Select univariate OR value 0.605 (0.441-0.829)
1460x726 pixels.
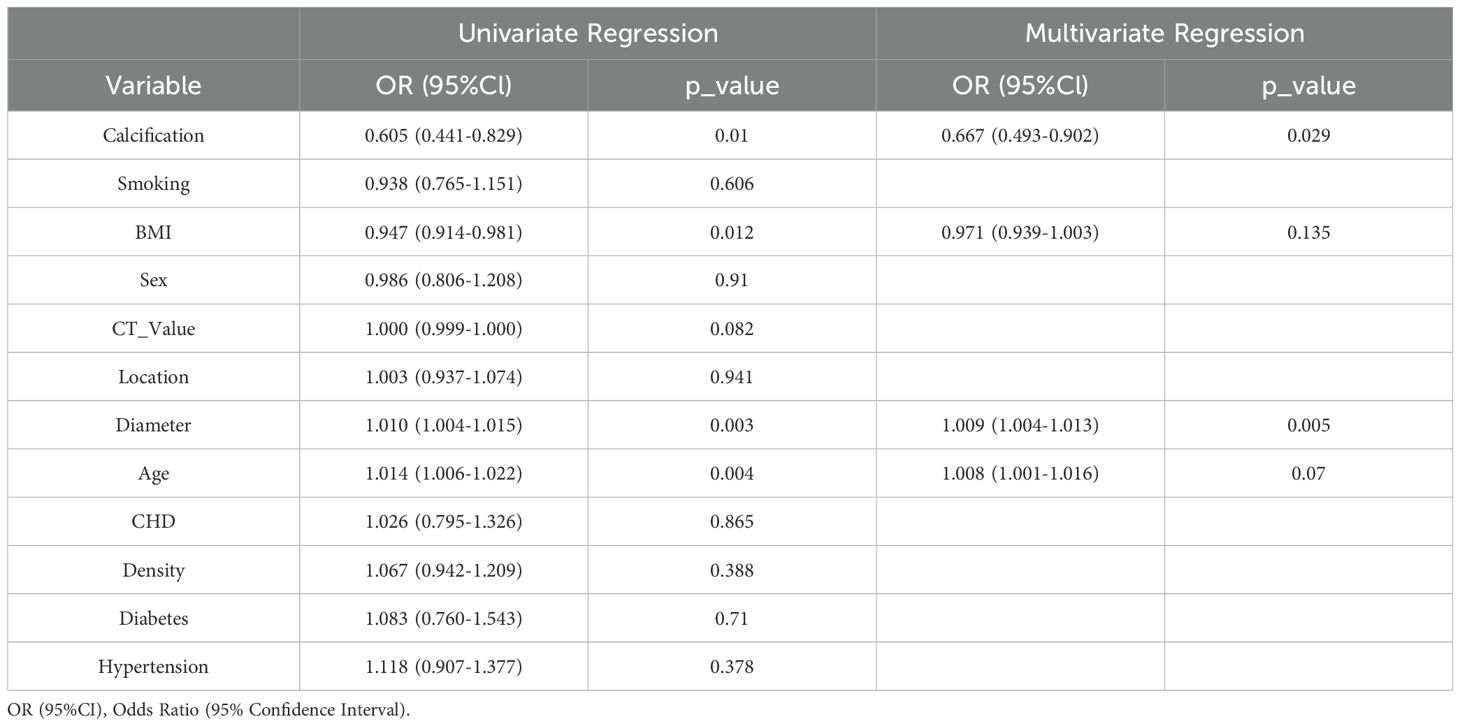(x=443, y=135)
